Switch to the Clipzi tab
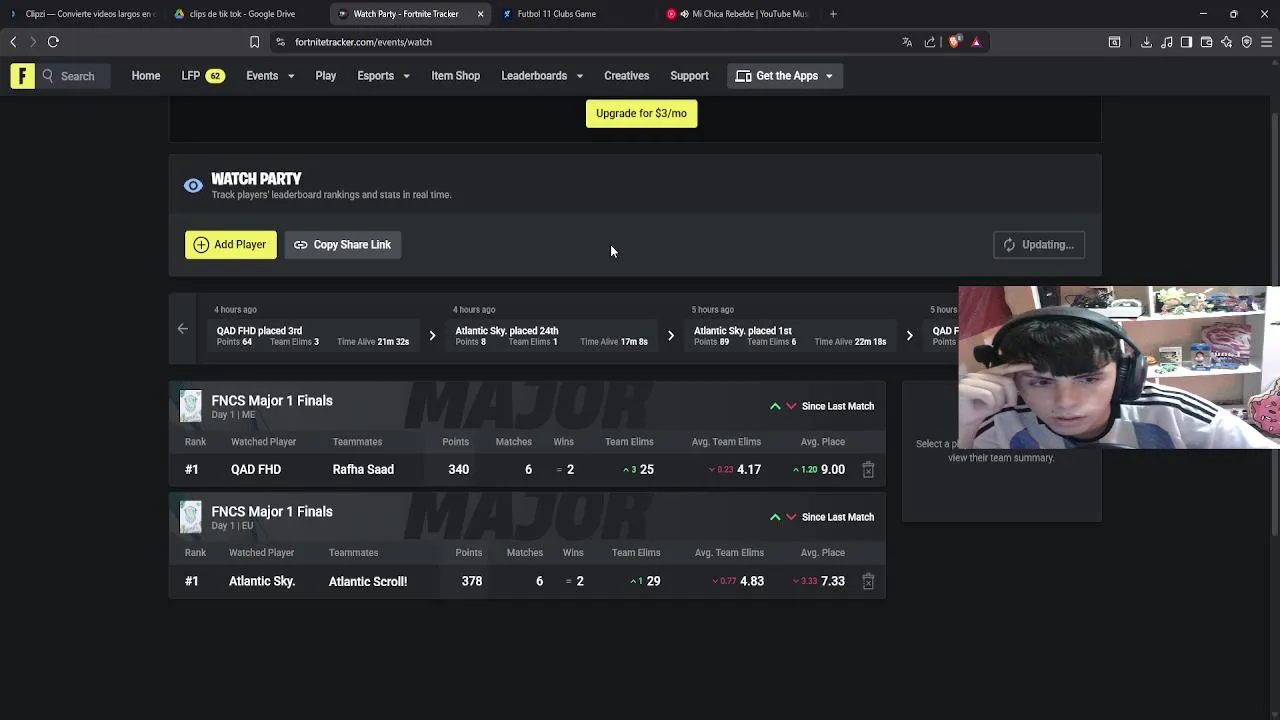This screenshot has width=1280, height=720. [x=82, y=14]
